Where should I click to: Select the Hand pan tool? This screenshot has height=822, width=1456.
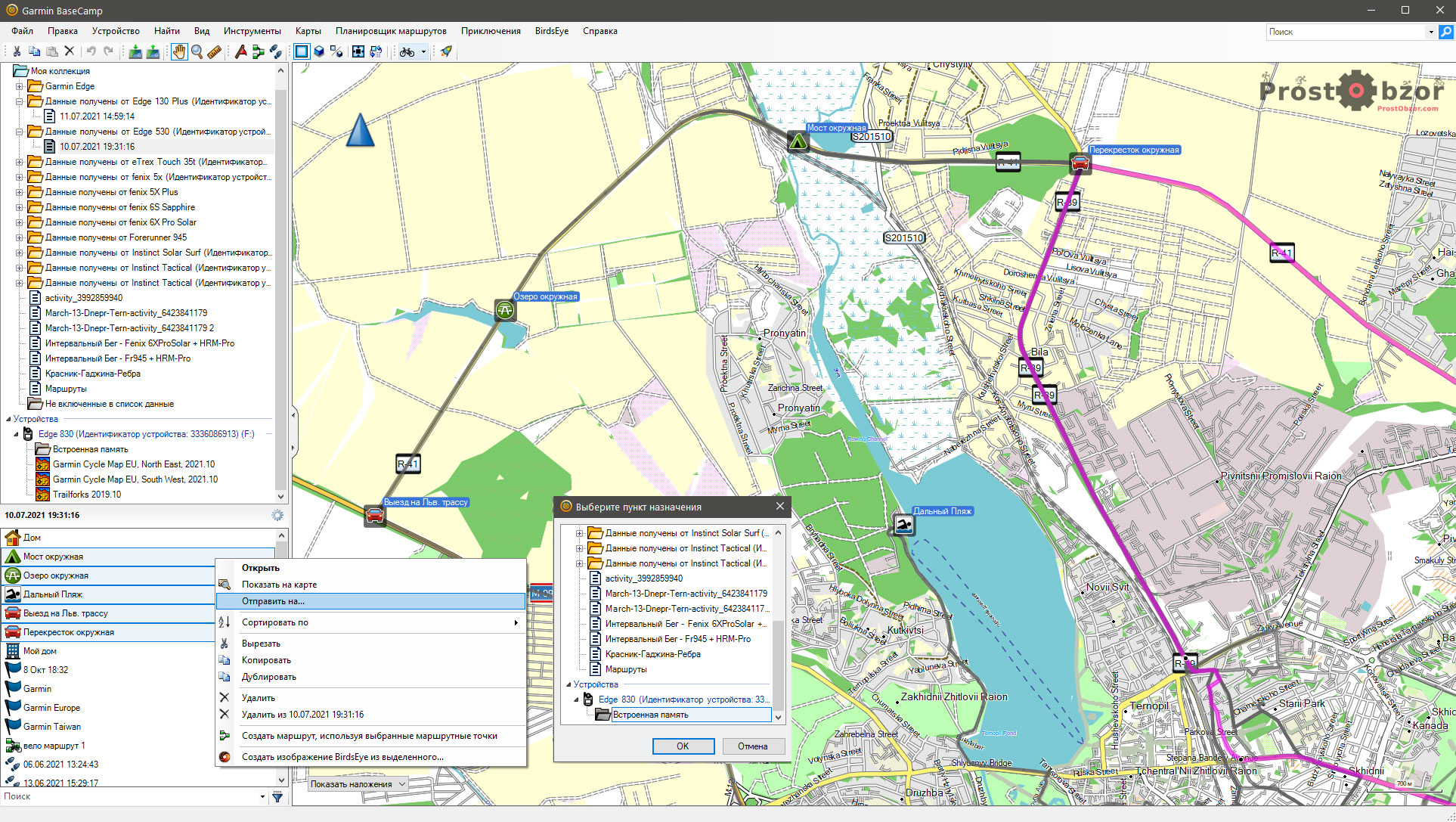pos(178,51)
